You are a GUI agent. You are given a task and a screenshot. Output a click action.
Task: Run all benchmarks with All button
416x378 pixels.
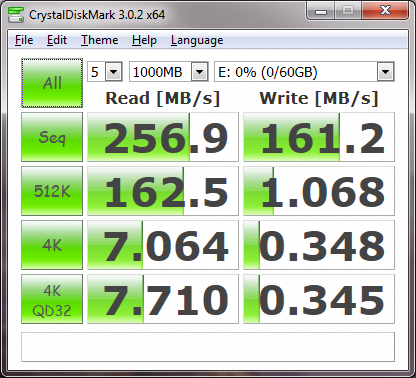pyautogui.click(x=52, y=83)
